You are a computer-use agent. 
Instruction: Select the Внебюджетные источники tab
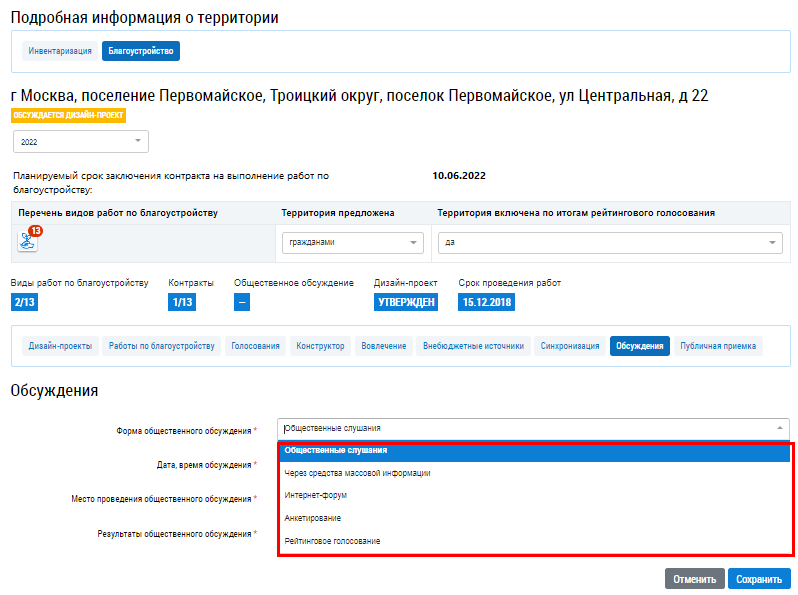pyautogui.click(x=473, y=346)
